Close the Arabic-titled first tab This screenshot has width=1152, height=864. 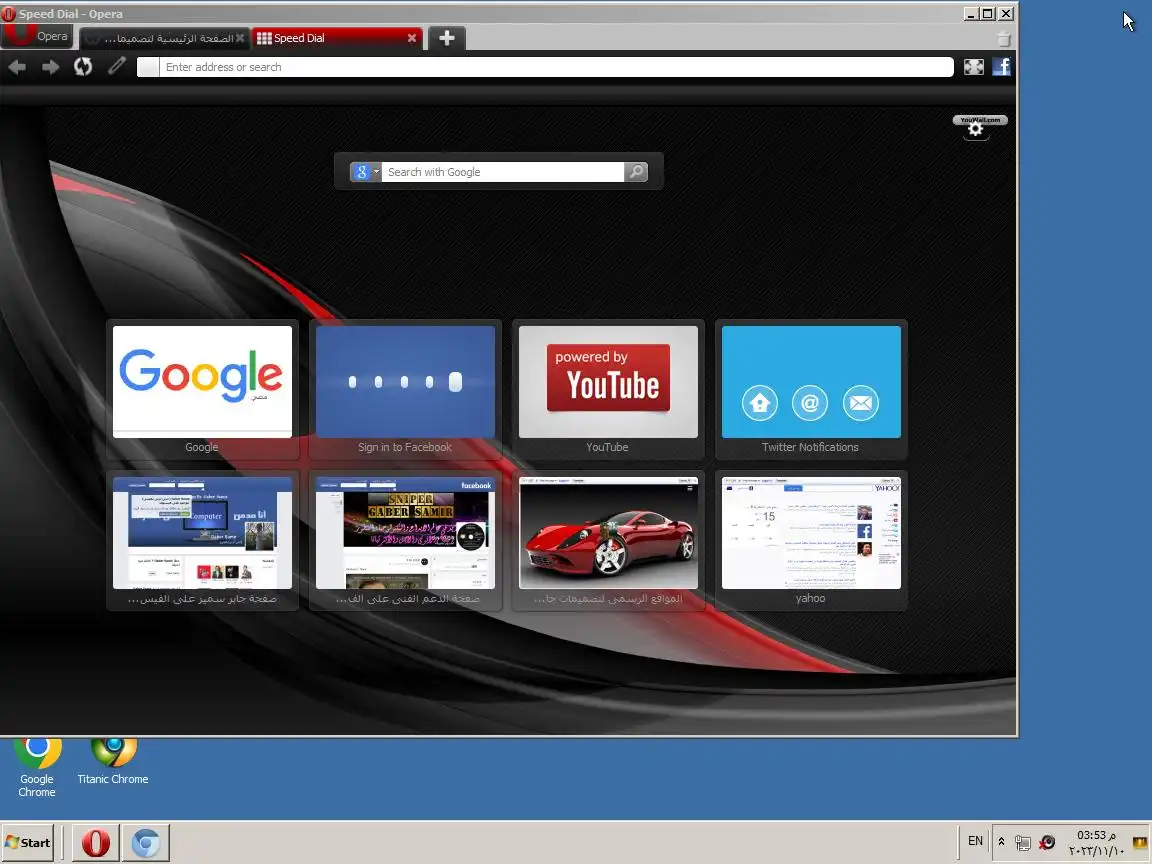(x=240, y=38)
